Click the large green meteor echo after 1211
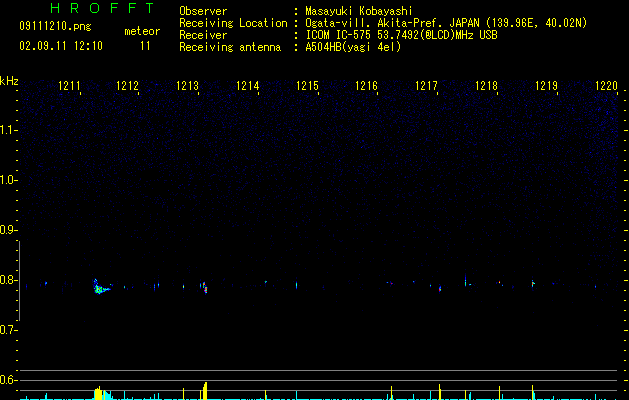Image resolution: width=629 pixels, height=400 pixels. 101,287
